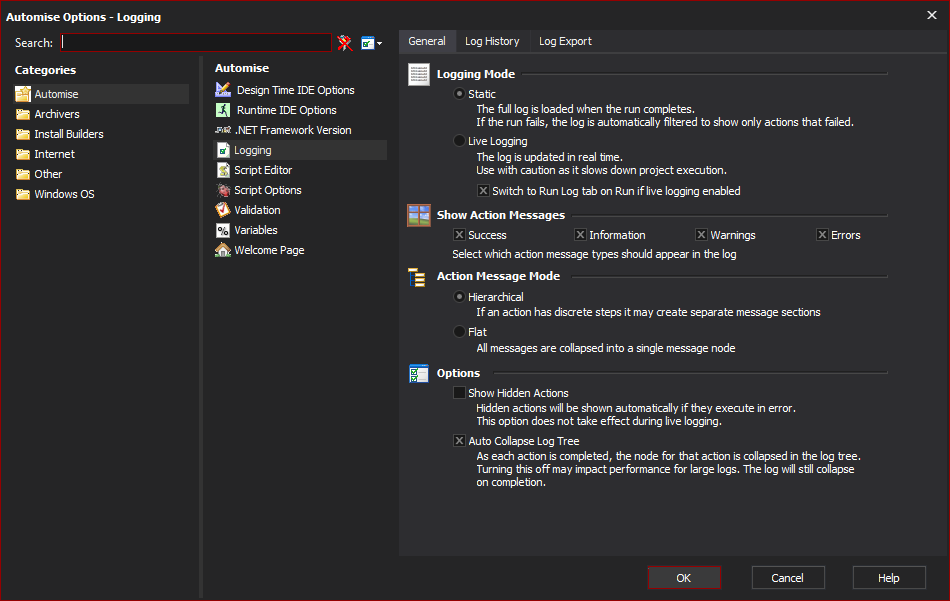Click the Variables percent icon

[x=223, y=230]
